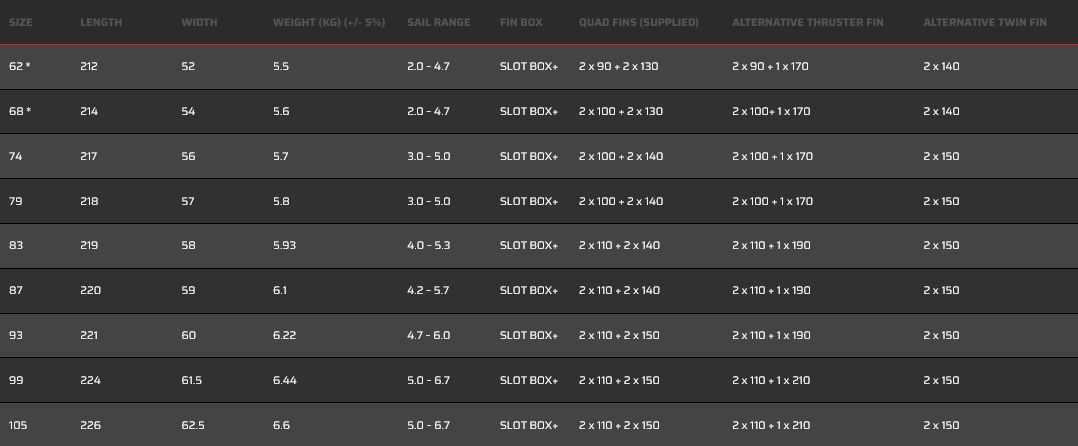Click the size 105 cell
This screenshot has height=446, width=1078.
(x=18, y=425)
